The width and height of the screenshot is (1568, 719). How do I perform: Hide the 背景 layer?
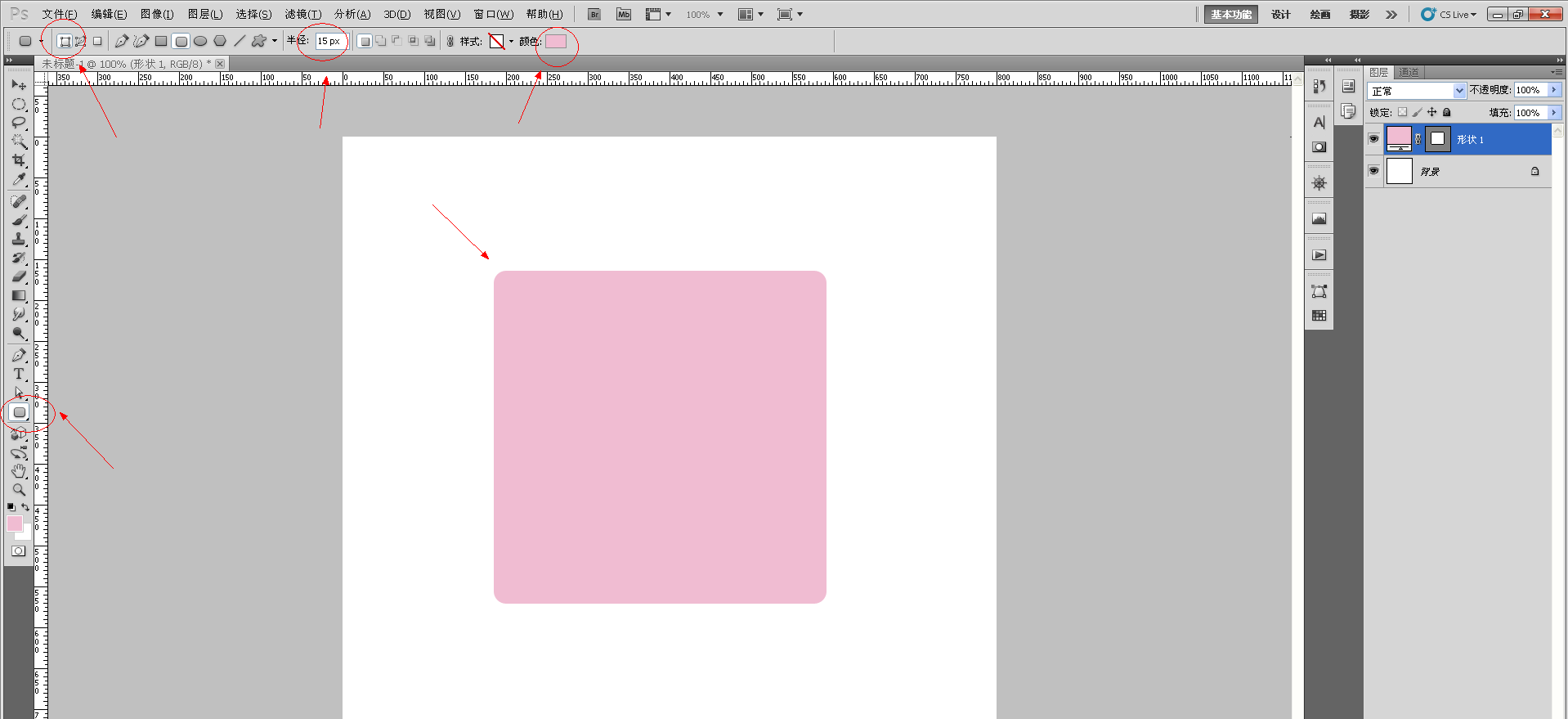[x=1373, y=171]
